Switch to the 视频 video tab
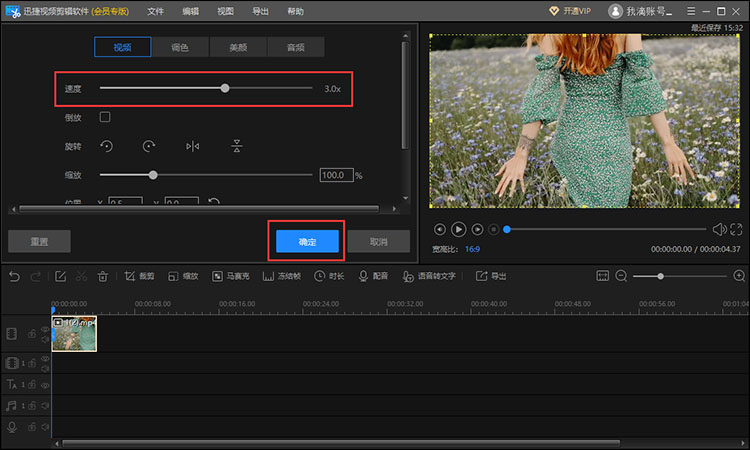The height and width of the screenshot is (450, 750). tap(123, 47)
